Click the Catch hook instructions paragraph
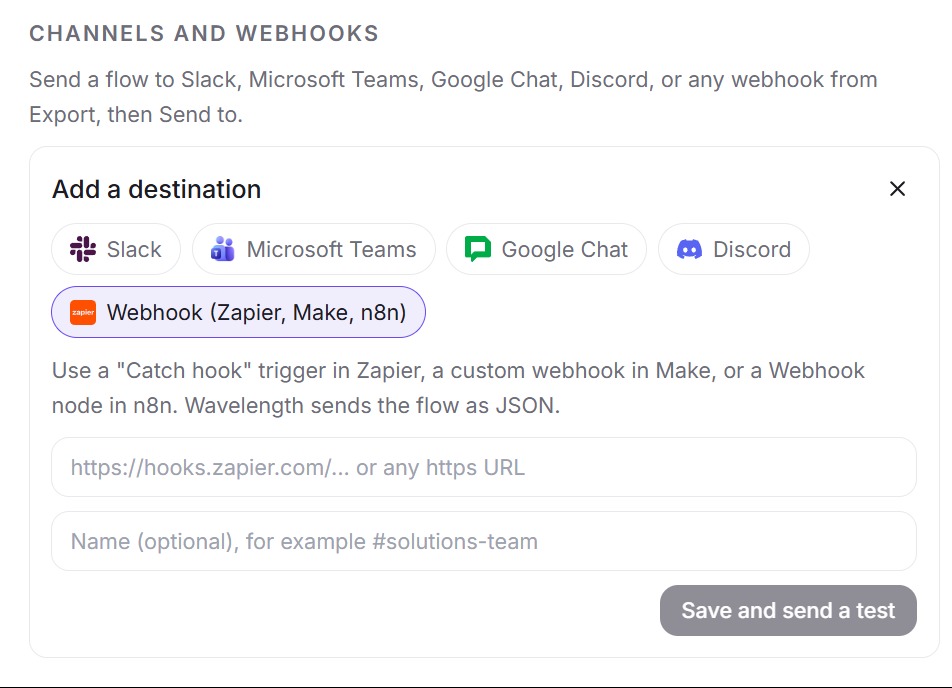The width and height of the screenshot is (952, 688). [458, 388]
